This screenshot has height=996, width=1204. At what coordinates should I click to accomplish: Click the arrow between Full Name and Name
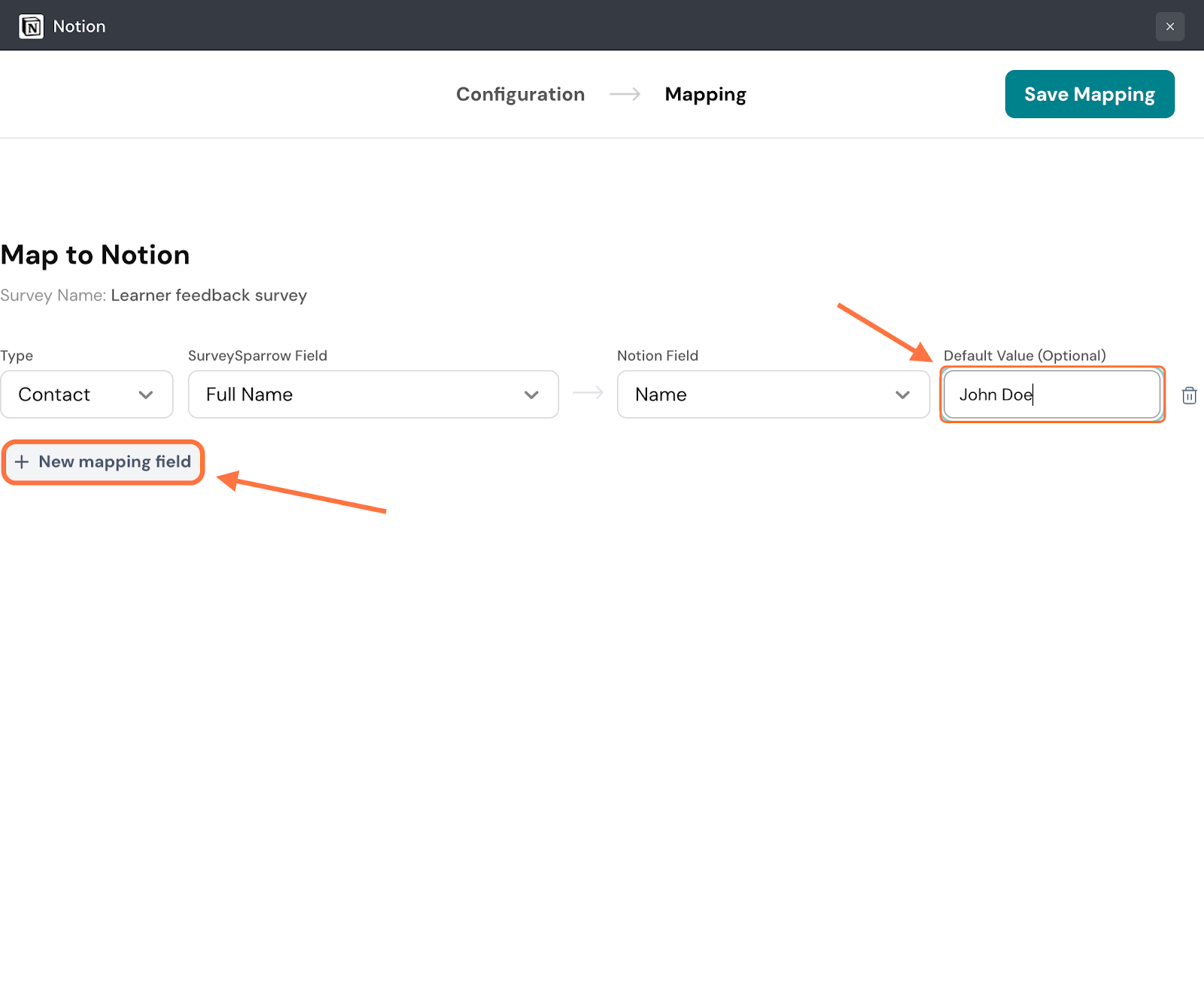click(x=588, y=393)
